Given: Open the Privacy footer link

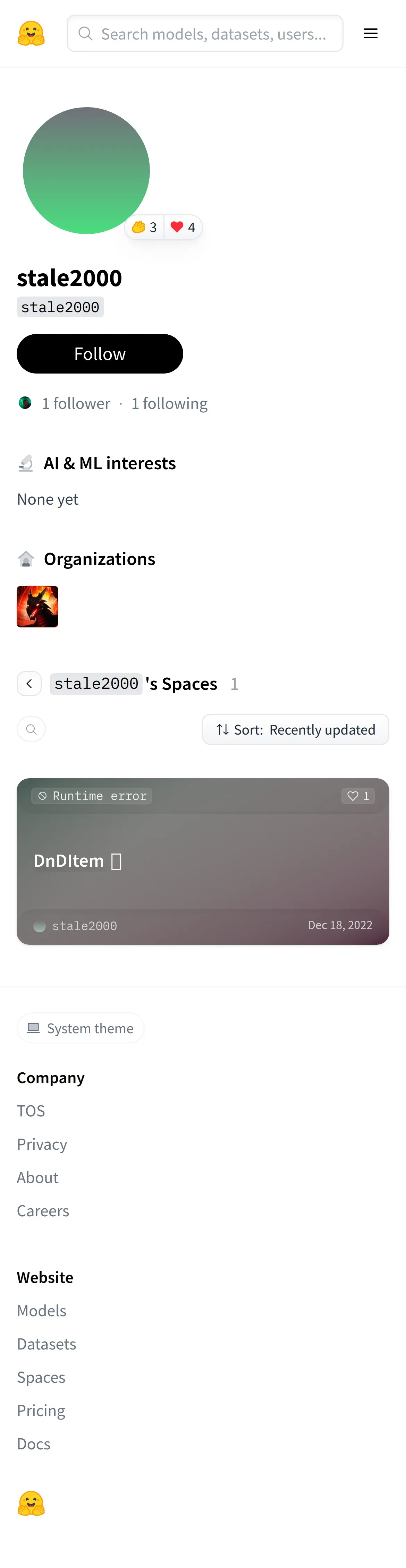Looking at the screenshot, I should click(42, 1144).
